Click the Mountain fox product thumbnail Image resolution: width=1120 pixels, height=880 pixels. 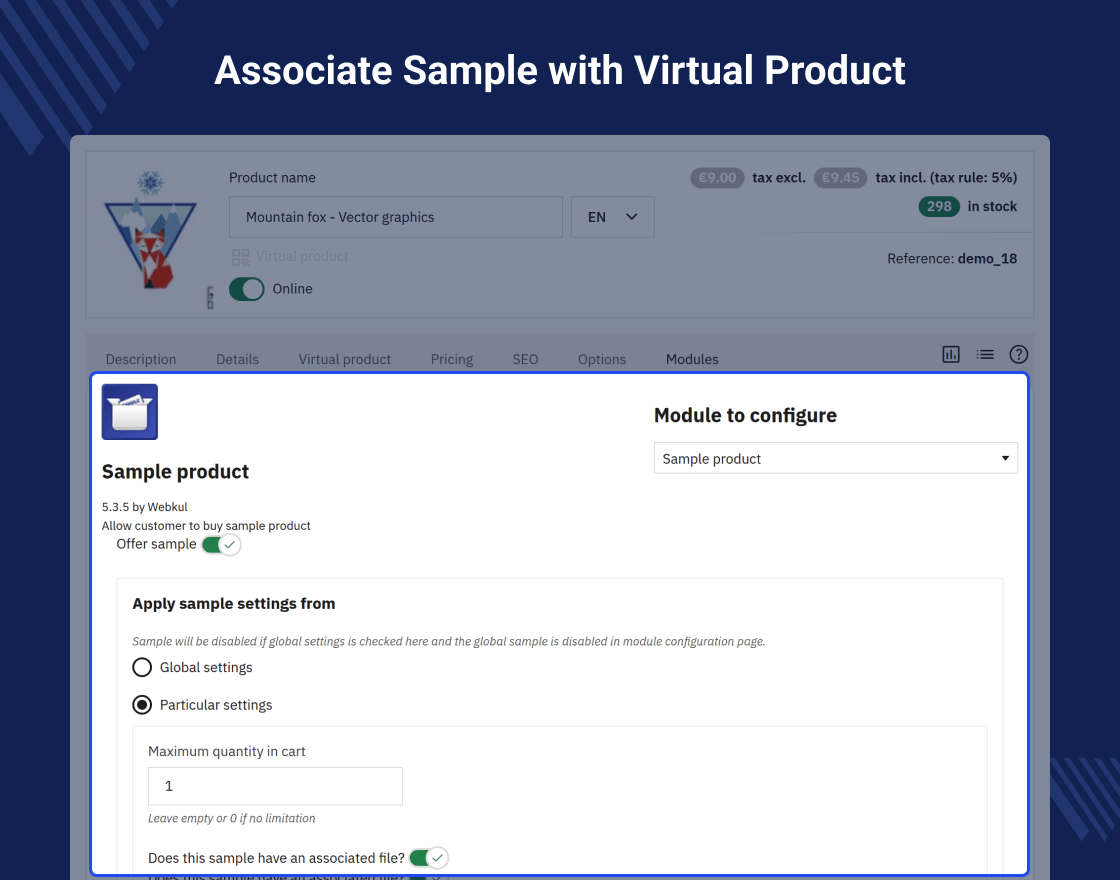[151, 230]
